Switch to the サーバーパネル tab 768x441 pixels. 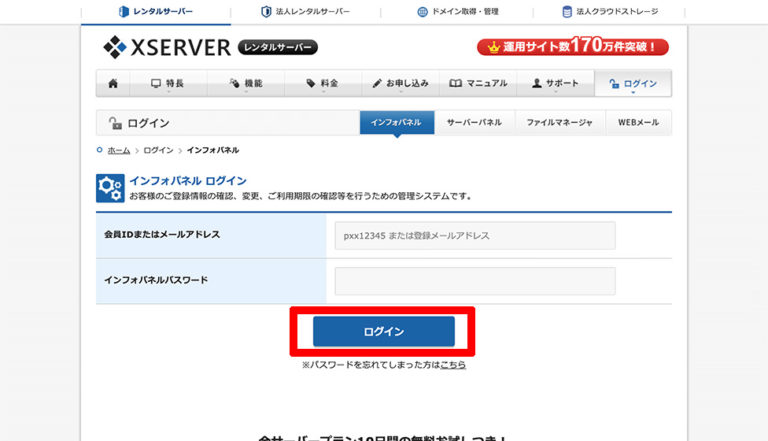pos(474,122)
